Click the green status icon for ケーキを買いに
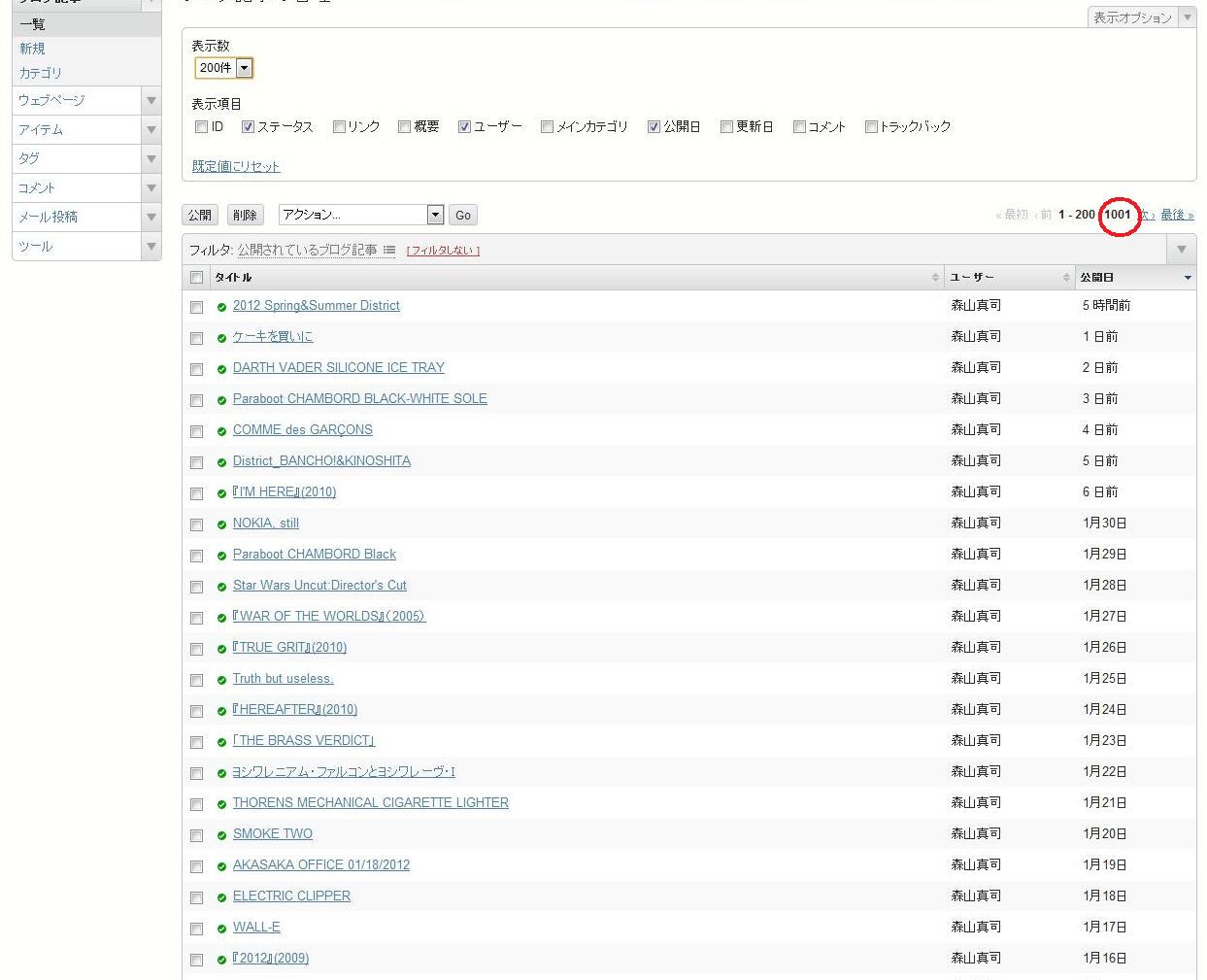This screenshot has width=1207, height=980. click(221, 338)
